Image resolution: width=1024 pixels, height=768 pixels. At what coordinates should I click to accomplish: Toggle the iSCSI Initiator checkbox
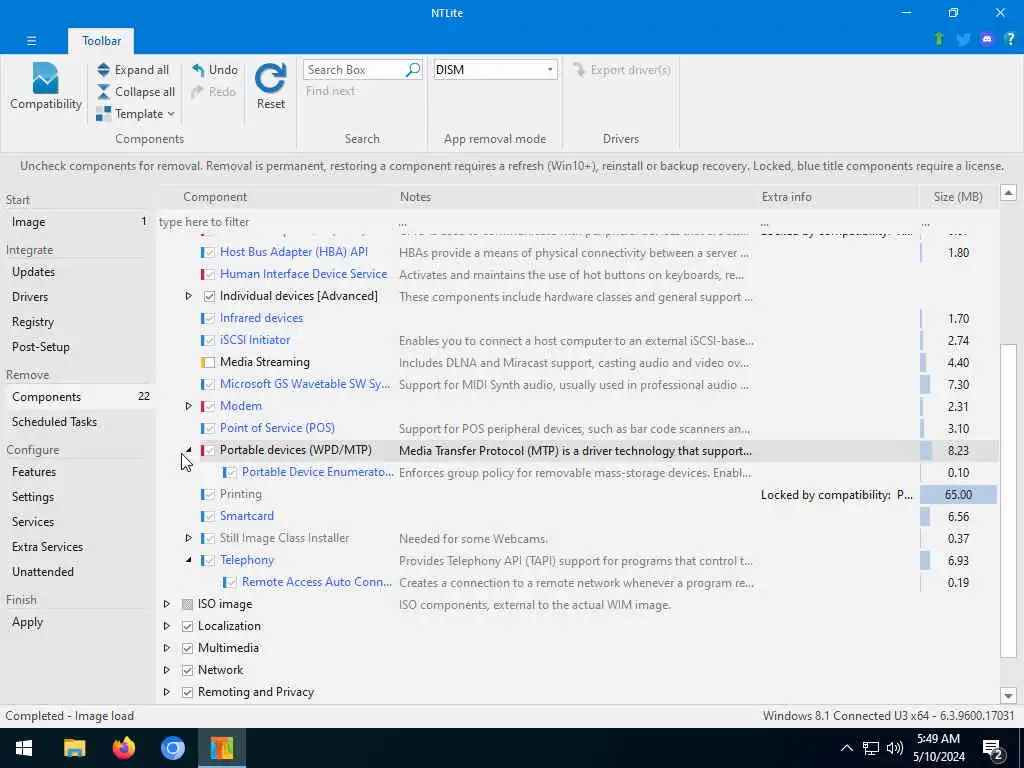pyautogui.click(x=209, y=340)
